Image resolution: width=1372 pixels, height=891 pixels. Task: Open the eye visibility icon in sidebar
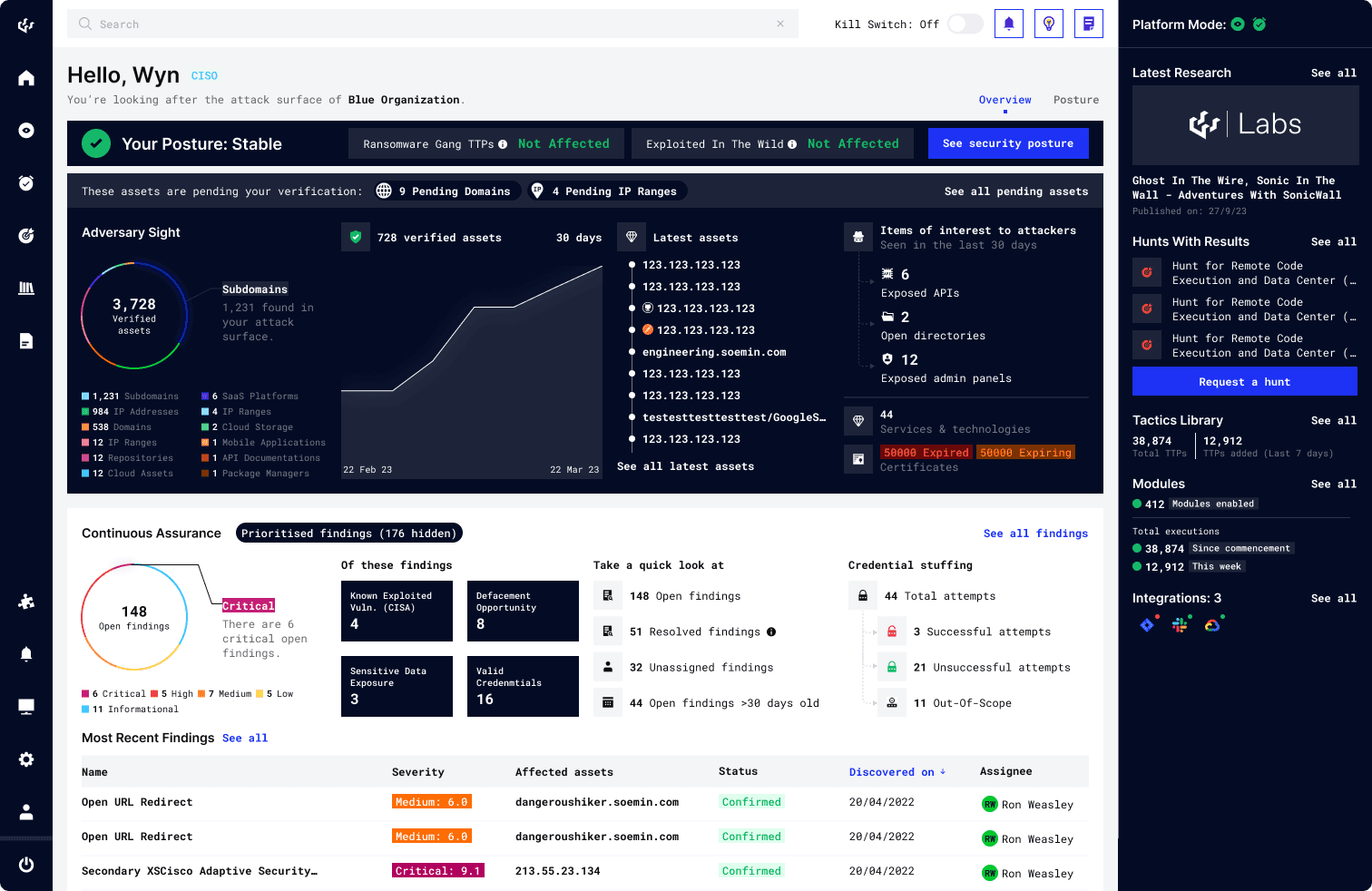point(26,131)
